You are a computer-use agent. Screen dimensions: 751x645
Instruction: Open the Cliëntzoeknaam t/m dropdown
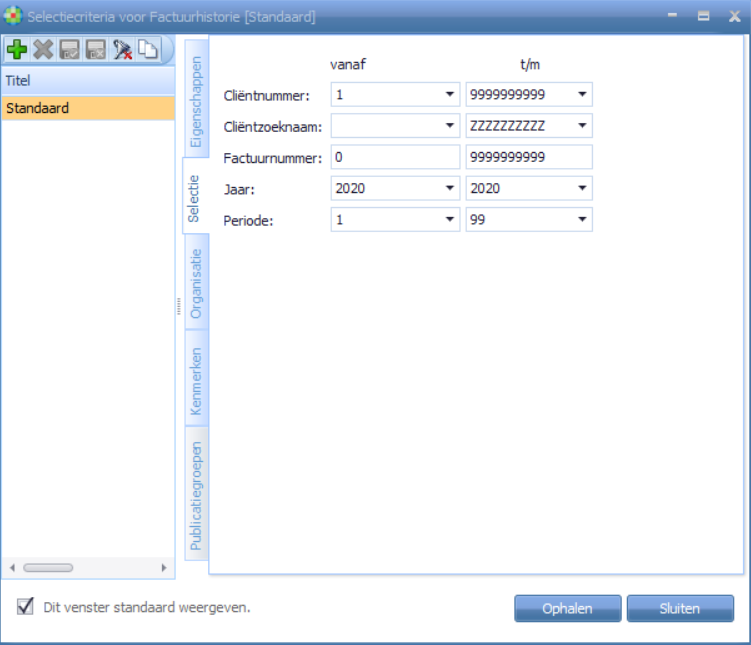coord(582,126)
